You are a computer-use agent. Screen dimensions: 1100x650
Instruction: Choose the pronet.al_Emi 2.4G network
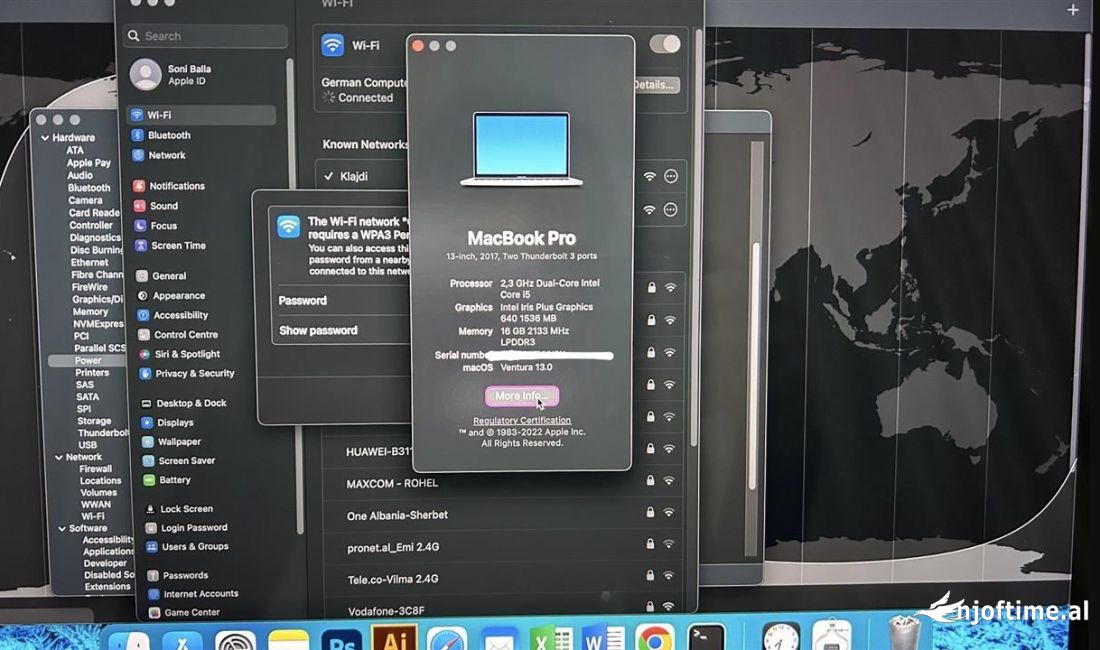tap(503, 546)
